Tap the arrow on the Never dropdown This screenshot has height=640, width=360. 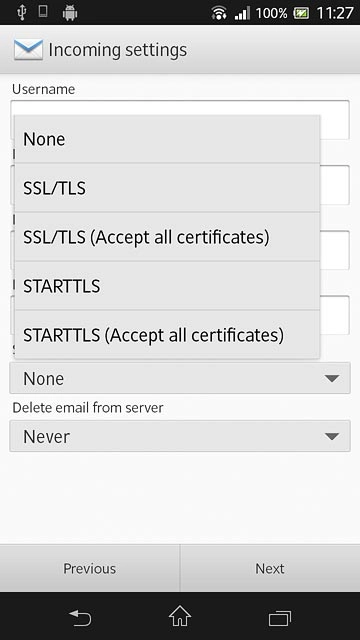pyautogui.click(x=331, y=436)
